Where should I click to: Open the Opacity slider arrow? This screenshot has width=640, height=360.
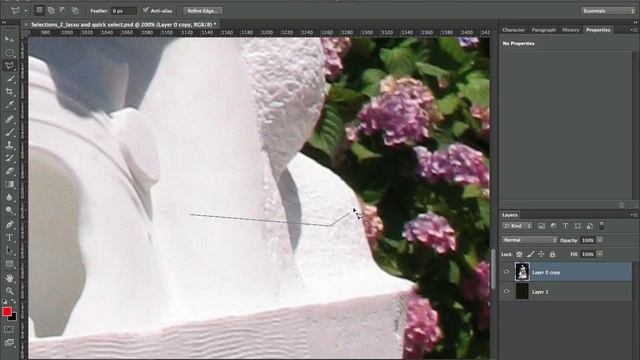click(600, 240)
